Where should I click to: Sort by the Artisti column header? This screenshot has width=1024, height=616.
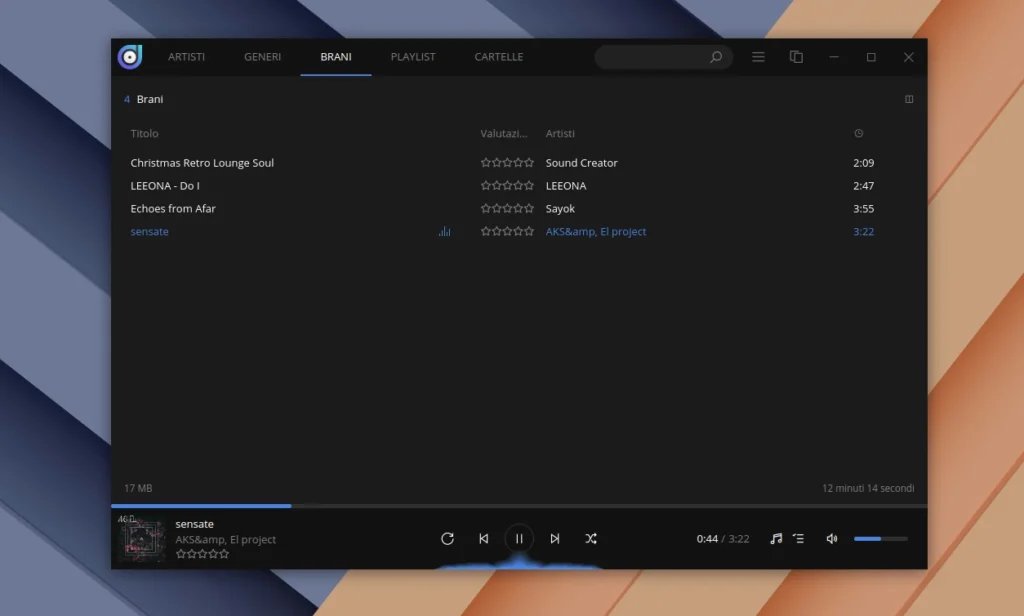[560, 133]
